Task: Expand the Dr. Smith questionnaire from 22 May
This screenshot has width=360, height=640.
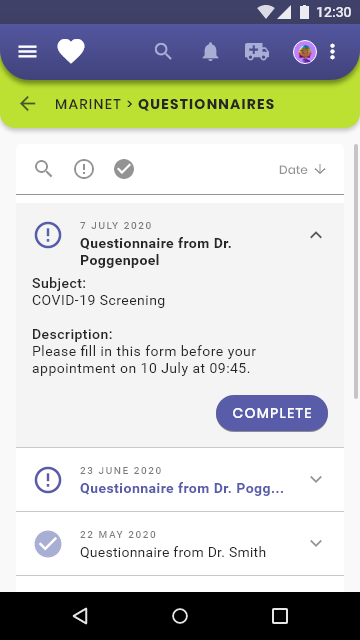Action: pyautogui.click(x=316, y=543)
